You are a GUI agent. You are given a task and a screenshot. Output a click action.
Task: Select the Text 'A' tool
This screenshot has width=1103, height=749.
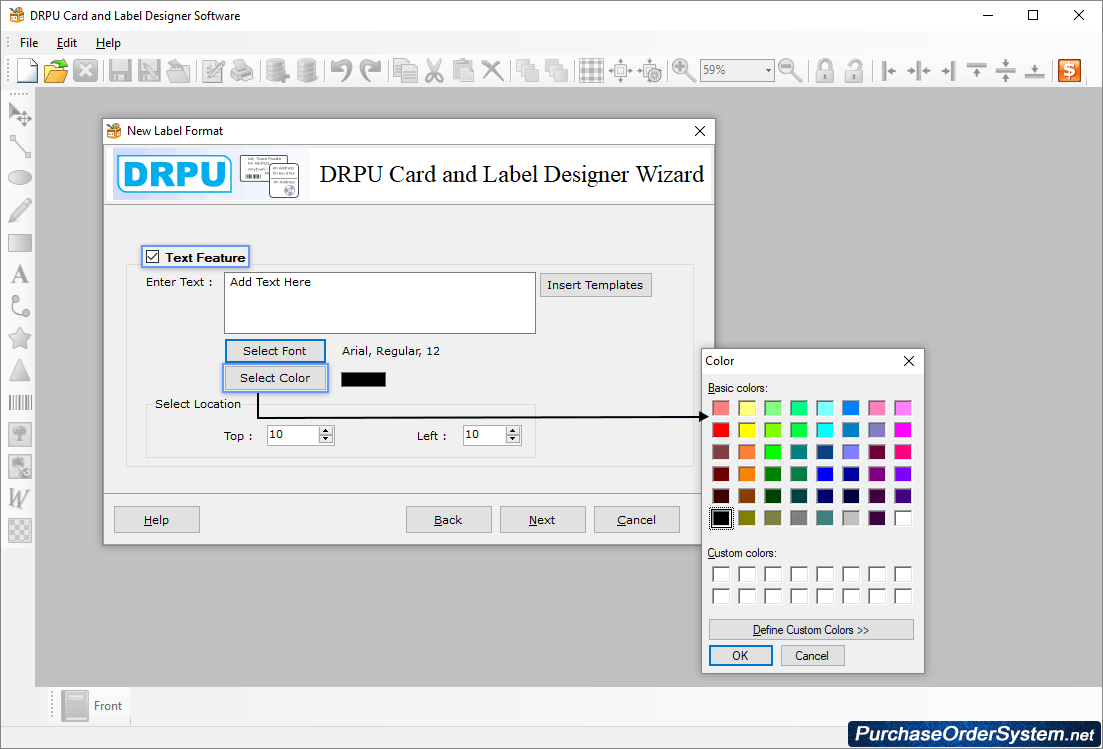point(20,274)
